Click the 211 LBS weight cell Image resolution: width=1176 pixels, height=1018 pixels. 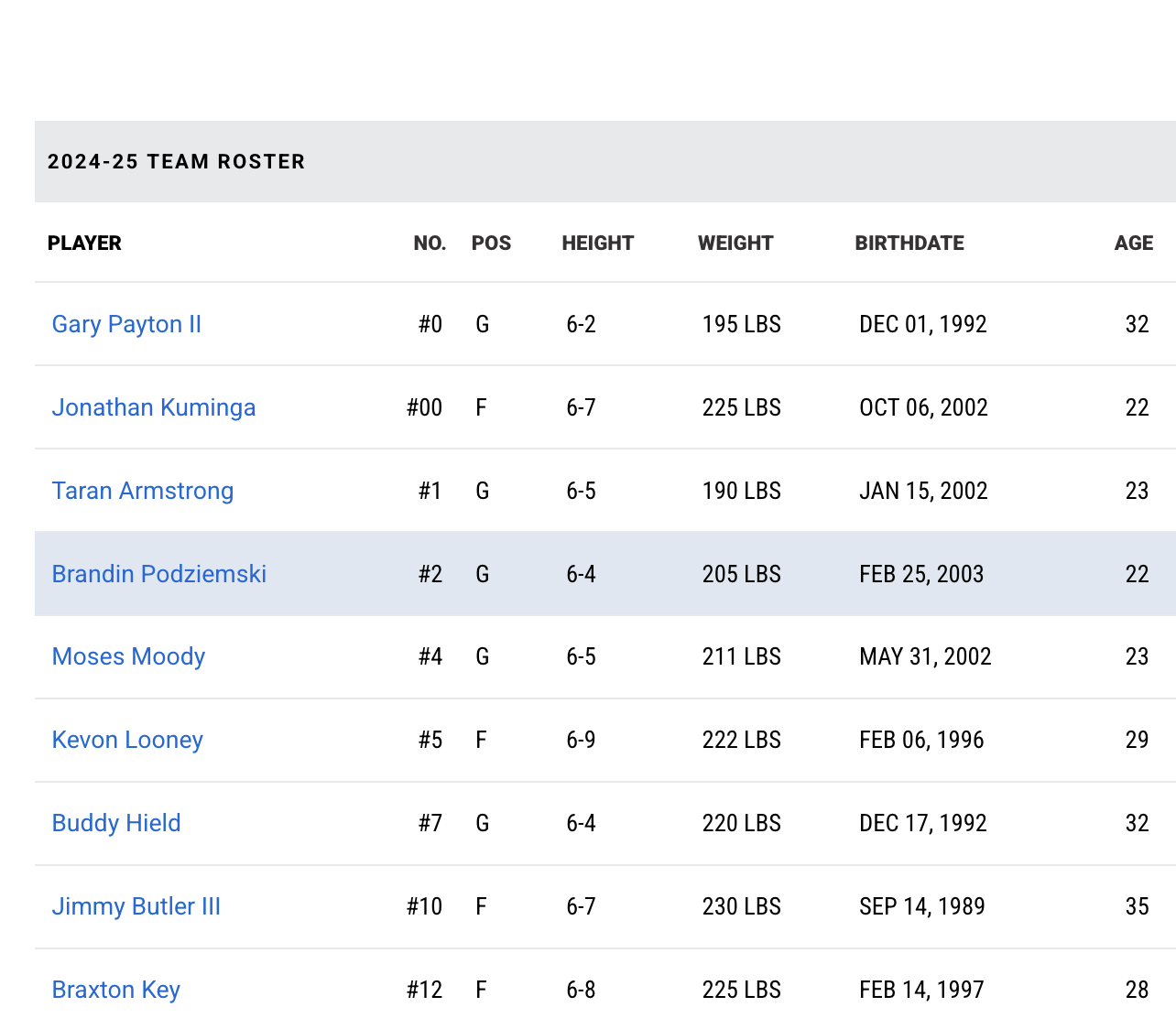point(741,656)
